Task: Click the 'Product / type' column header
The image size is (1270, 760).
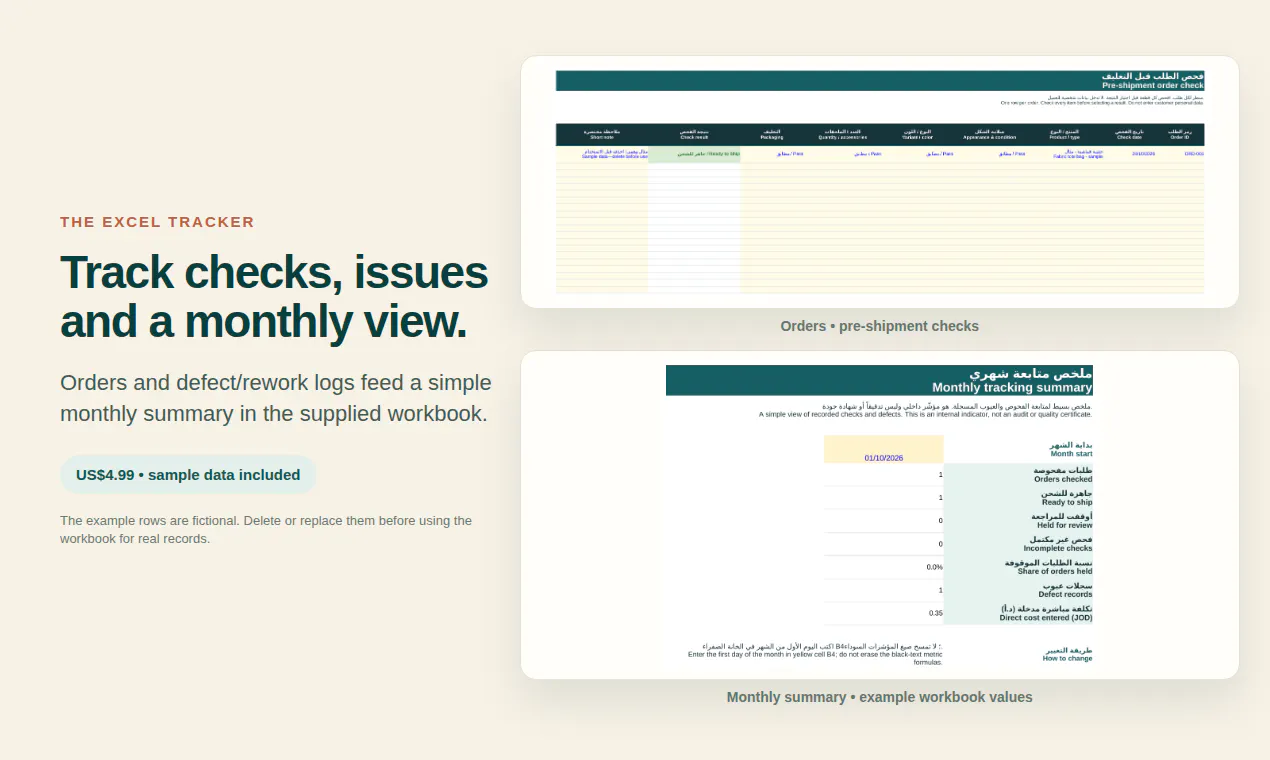Action: (x=1064, y=134)
